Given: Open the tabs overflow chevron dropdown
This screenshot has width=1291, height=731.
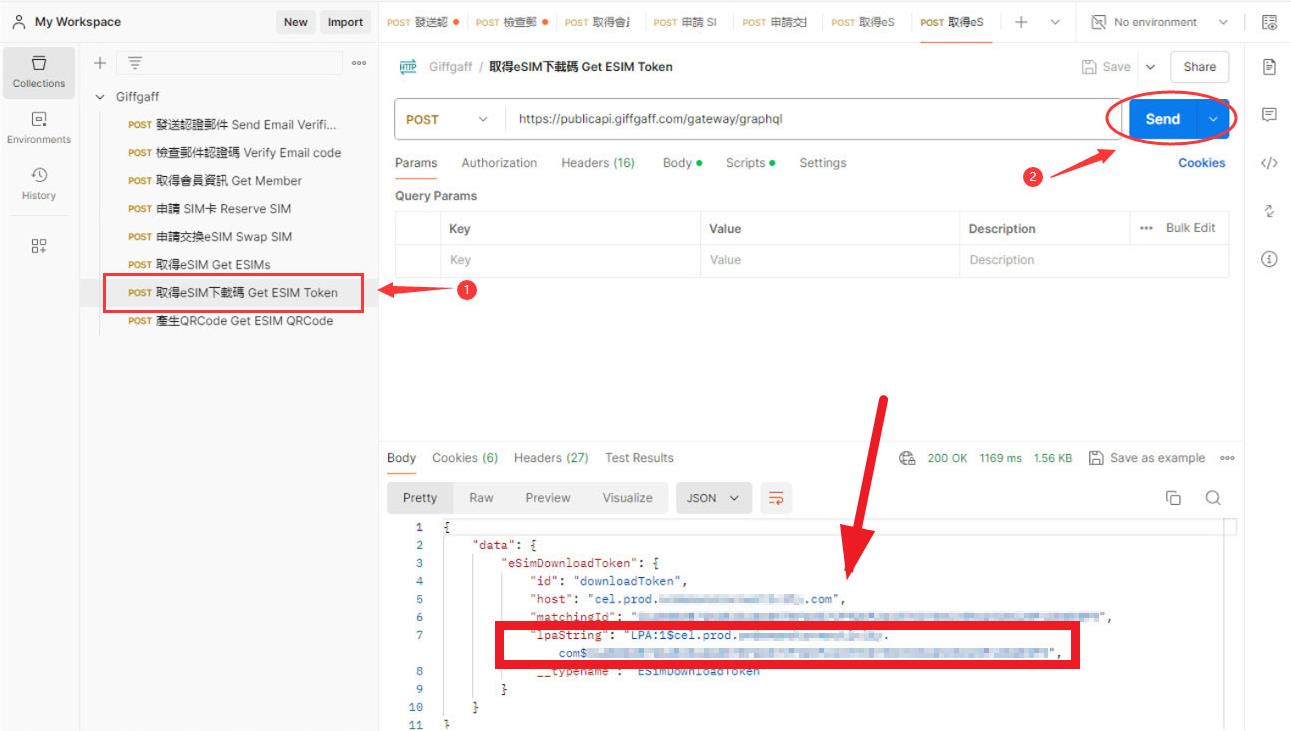Looking at the screenshot, I should pyautogui.click(x=1055, y=22).
